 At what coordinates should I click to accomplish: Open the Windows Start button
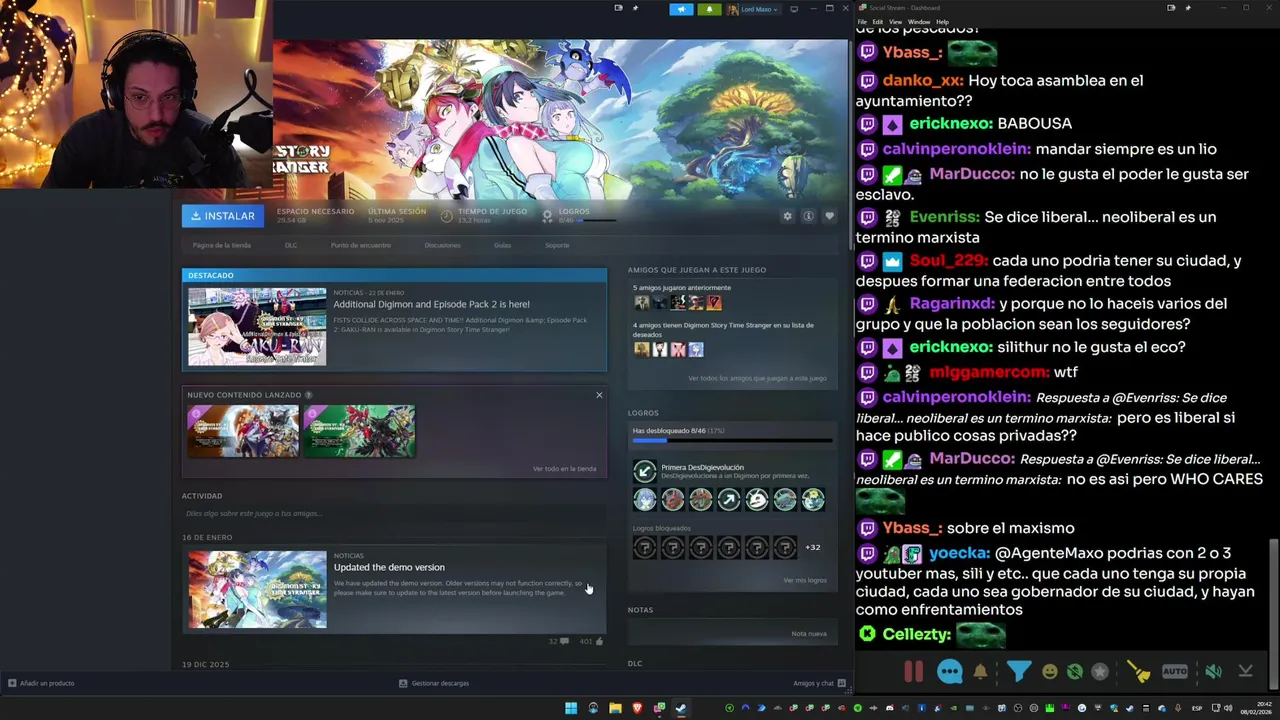571,708
